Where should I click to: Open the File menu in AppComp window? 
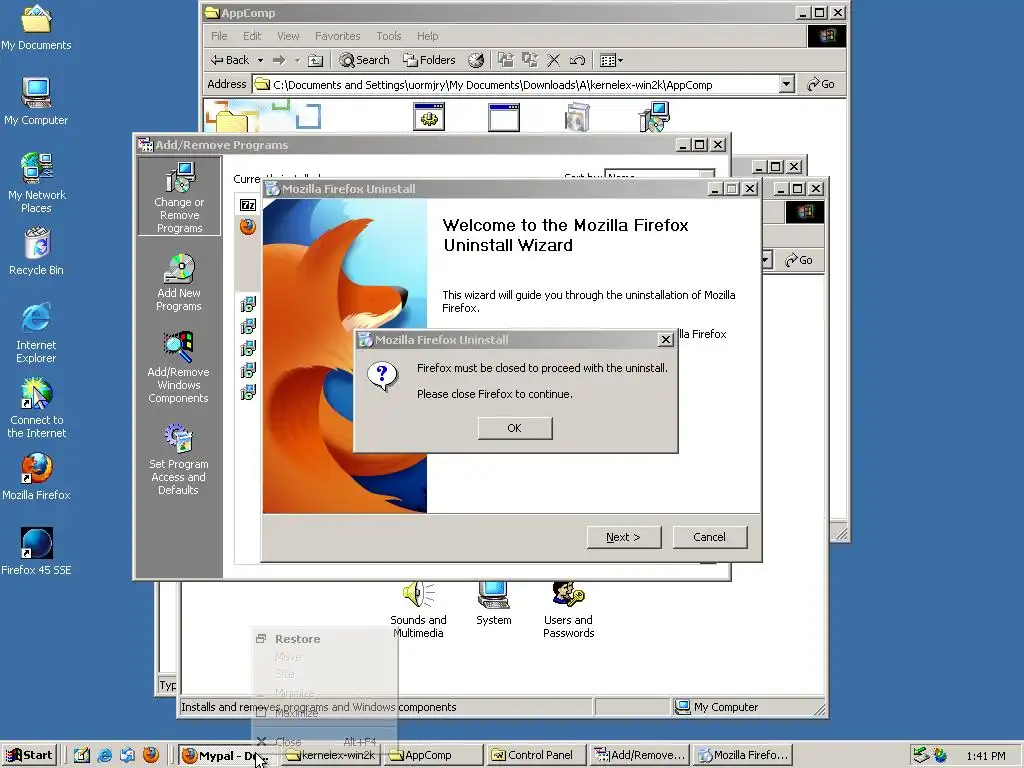[x=219, y=36]
